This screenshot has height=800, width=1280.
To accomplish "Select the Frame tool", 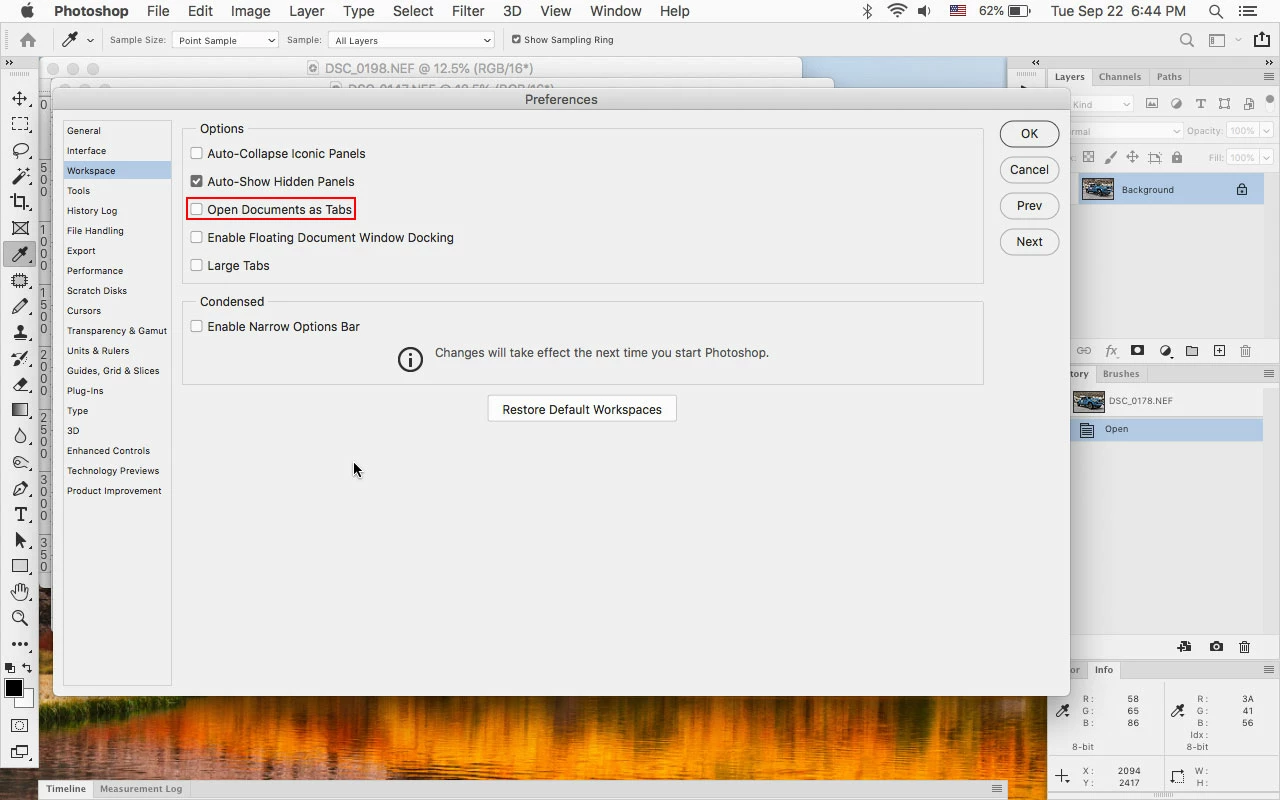I will click(19, 228).
